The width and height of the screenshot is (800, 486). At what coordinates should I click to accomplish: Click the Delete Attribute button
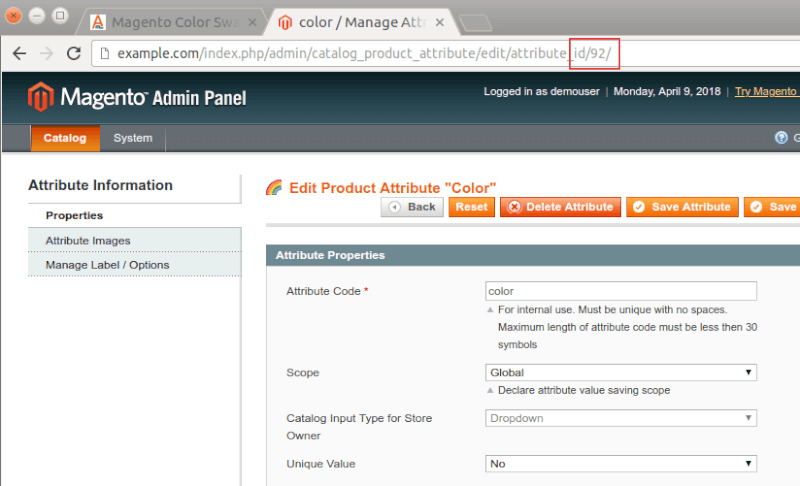[x=560, y=207]
